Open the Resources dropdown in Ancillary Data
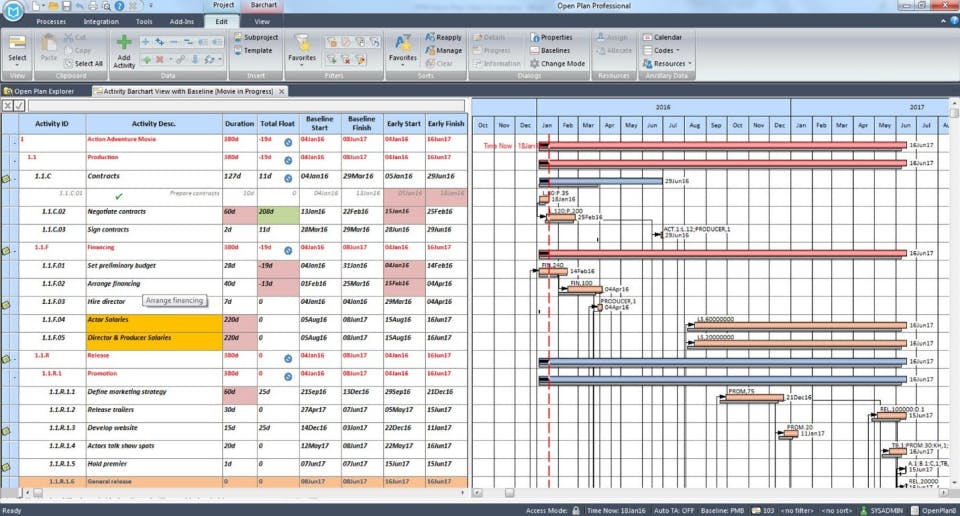 (667, 63)
